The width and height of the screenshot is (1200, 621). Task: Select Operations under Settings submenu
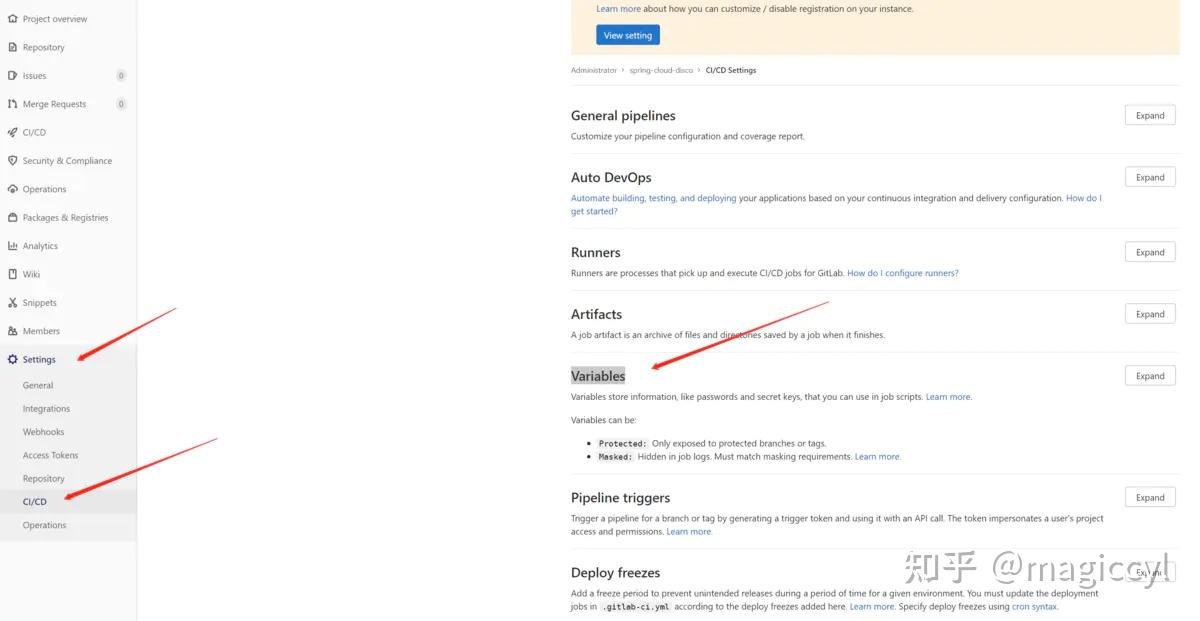(45, 525)
